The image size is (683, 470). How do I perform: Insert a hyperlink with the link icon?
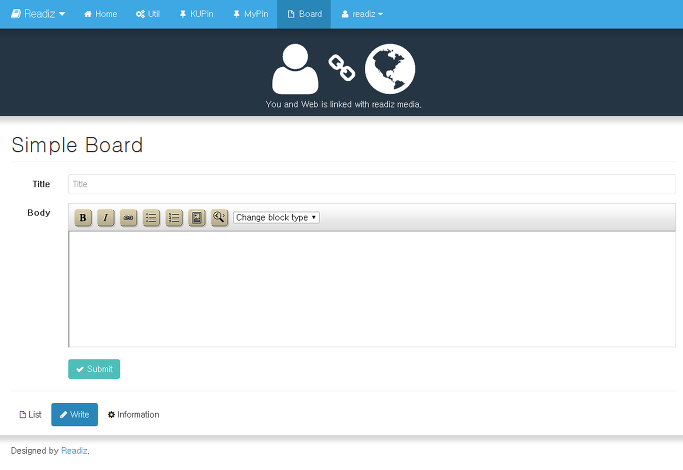[x=128, y=217]
